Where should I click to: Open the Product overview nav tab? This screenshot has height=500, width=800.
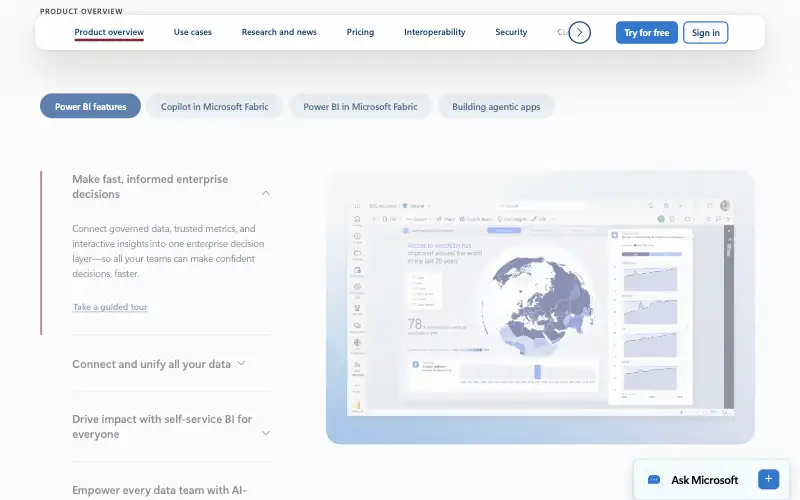pos(109,32)
